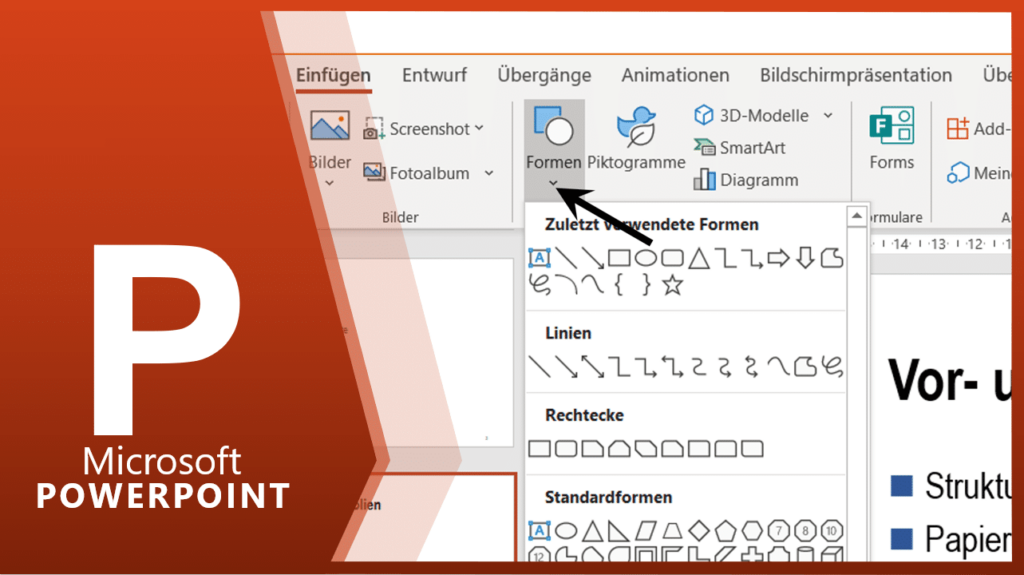
Task: Select hexagon under Standardformen
Action: [x=752, y=531]
